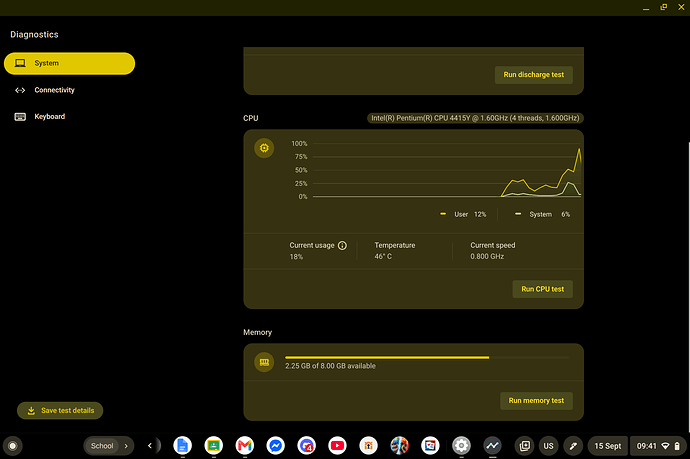Click the Run discharge test button
The image size is (690, 459).
[x=533, y=75]
